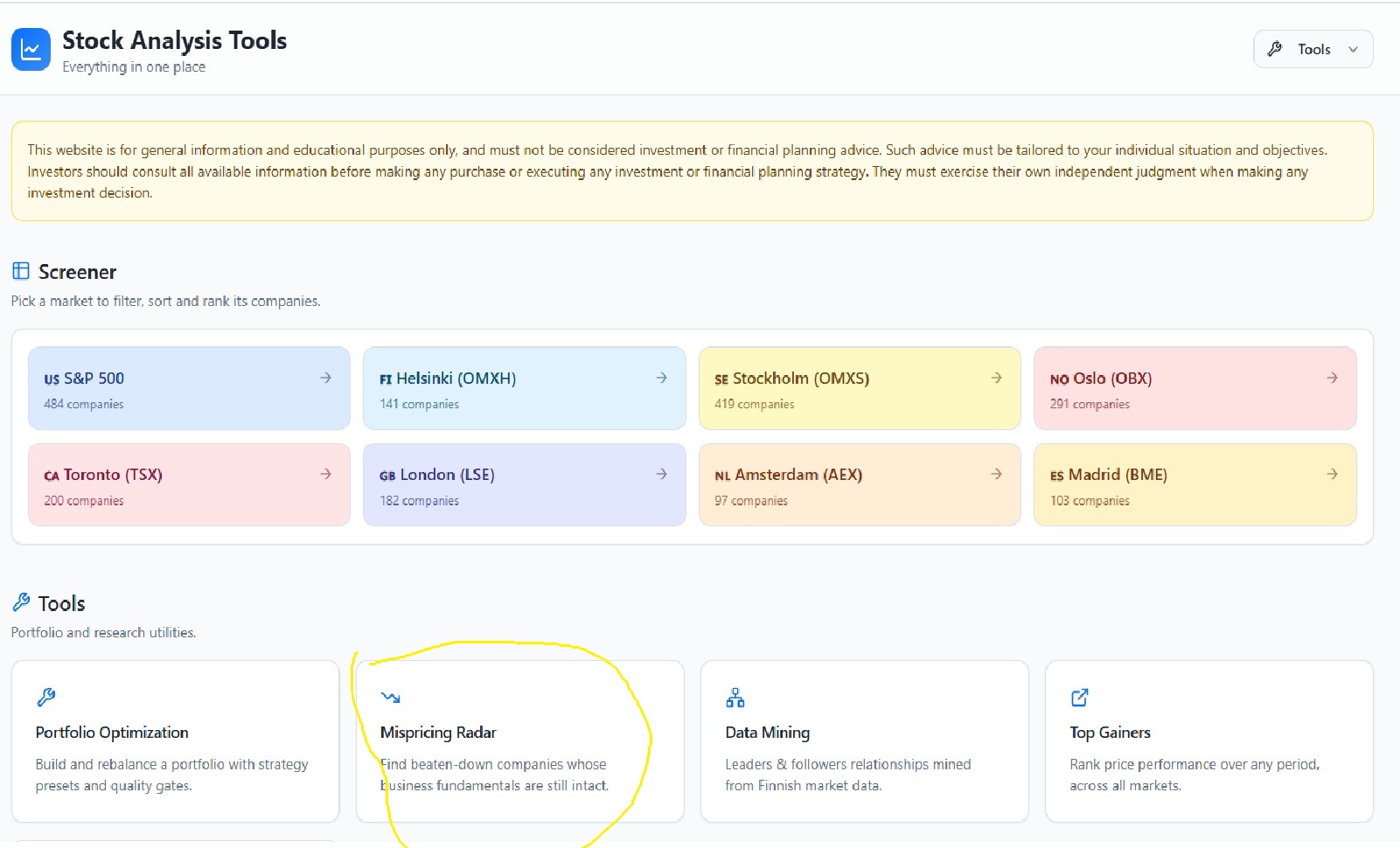Click the yellow investment disclaimer notice text

point(678,171)
